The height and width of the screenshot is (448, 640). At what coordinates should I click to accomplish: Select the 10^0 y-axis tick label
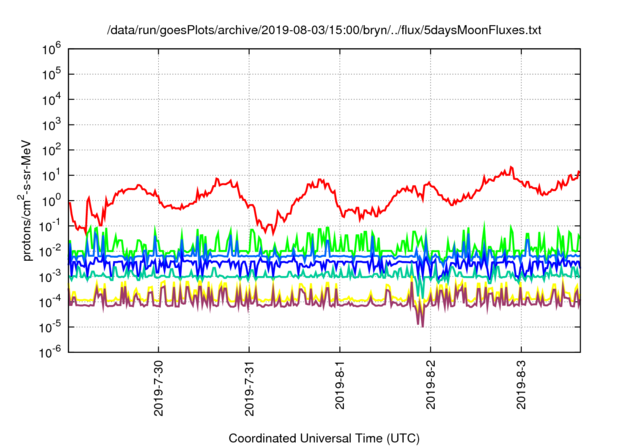(x=51, y=201)
